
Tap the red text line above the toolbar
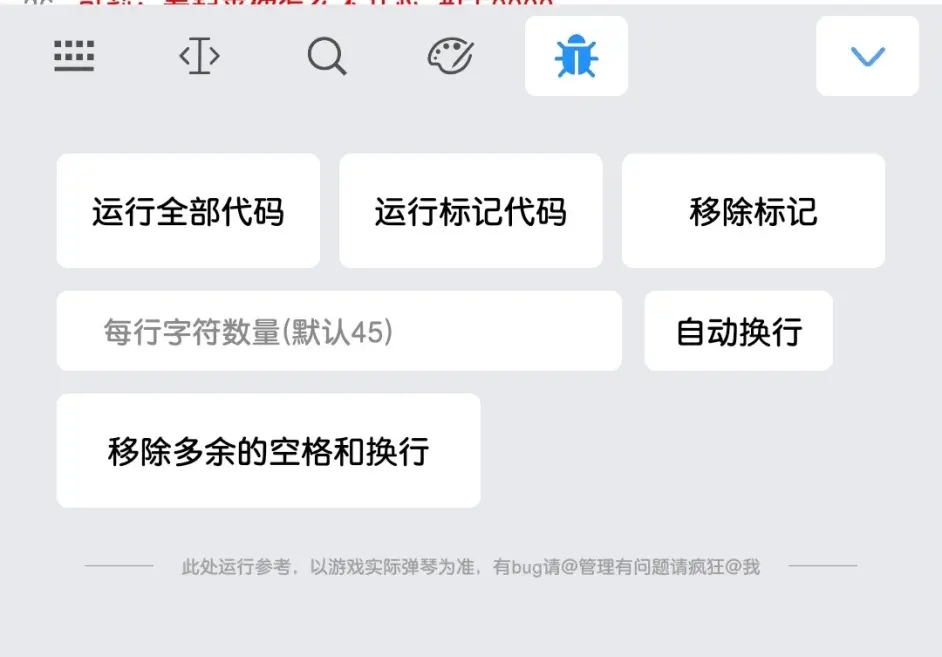click(x=315, y=2)
